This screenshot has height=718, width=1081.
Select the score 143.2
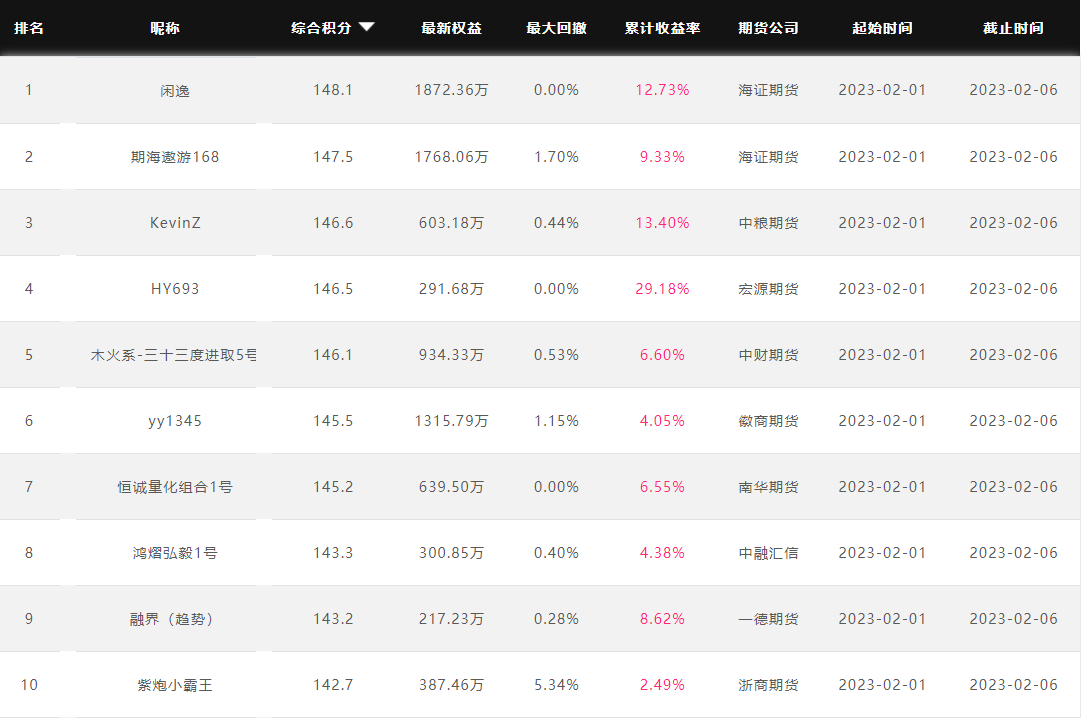point(333,619)
